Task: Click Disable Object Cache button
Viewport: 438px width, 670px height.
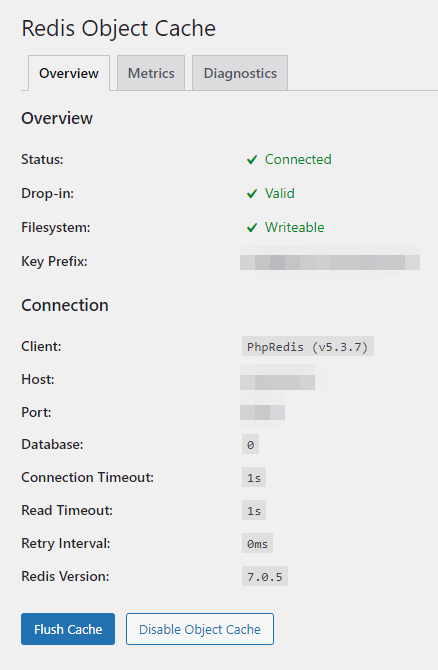Action: [200, 629]
